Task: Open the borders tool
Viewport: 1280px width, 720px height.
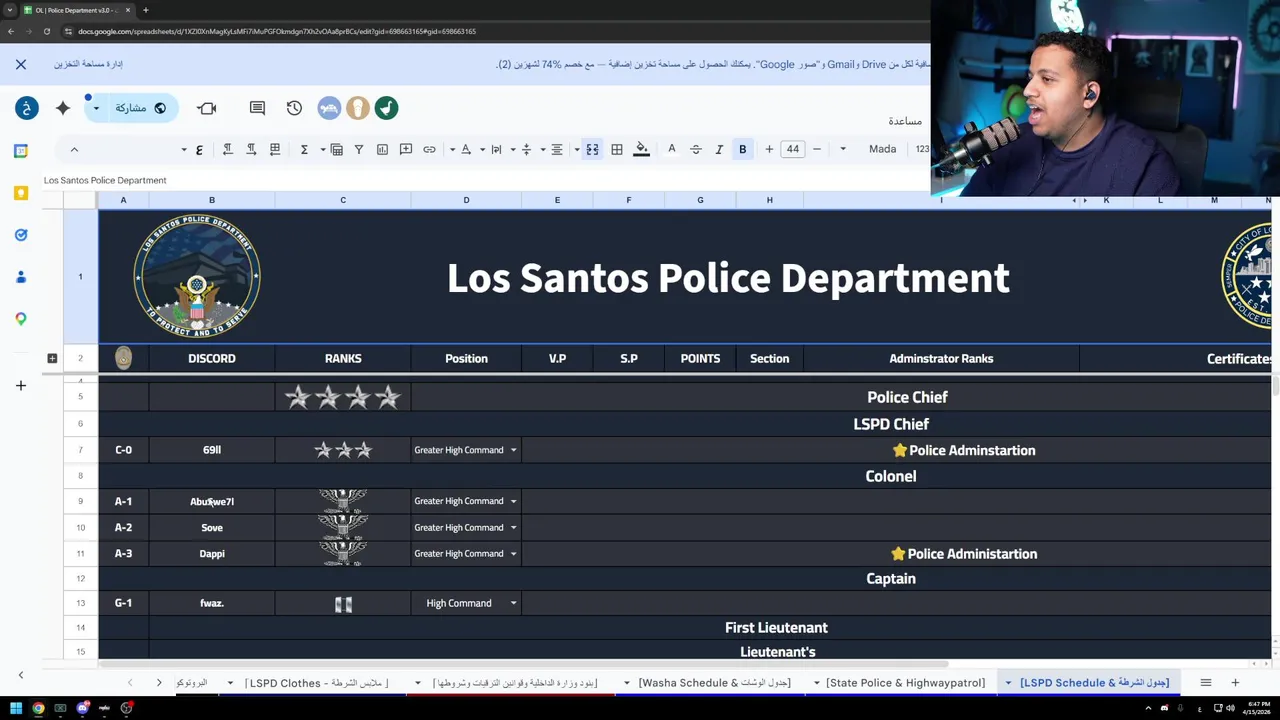Action: pos(617,149)
